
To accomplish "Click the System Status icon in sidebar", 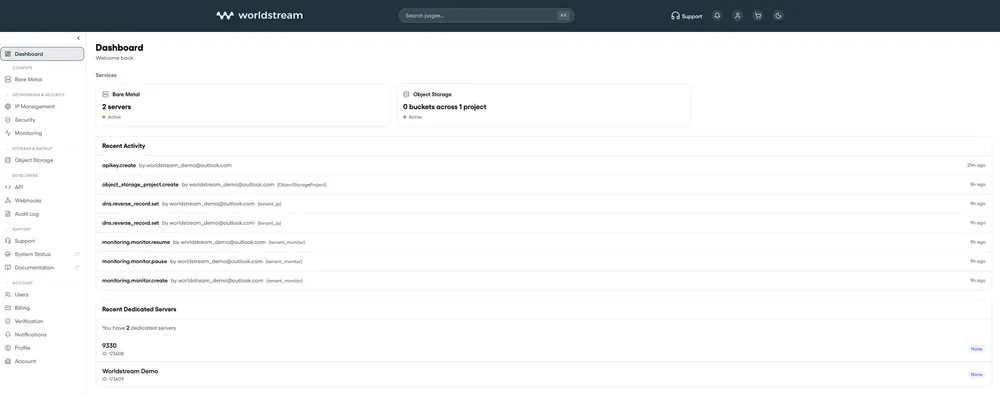I will point(8,254).
